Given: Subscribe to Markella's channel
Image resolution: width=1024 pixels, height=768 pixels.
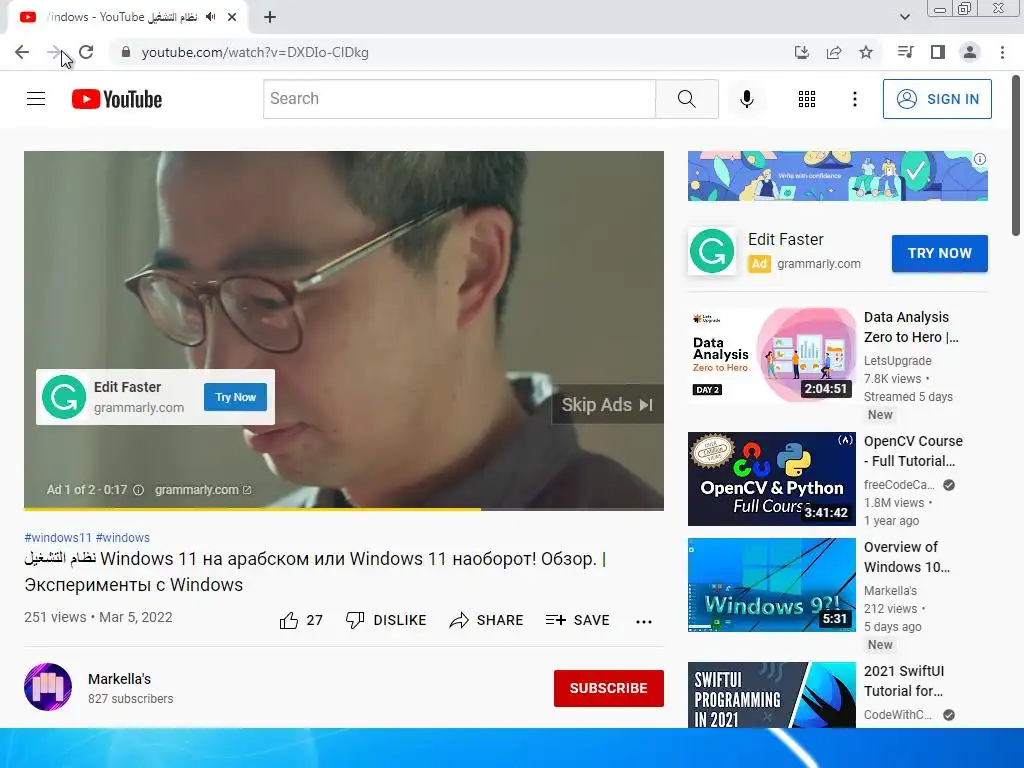Looking at the screenshot, I should [609, 688].
